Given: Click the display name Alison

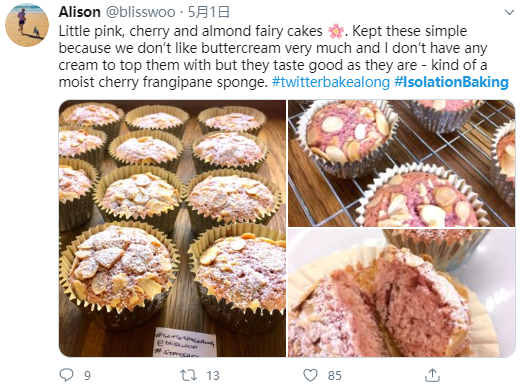Looking at the screenshot, I should click(80, 12).
